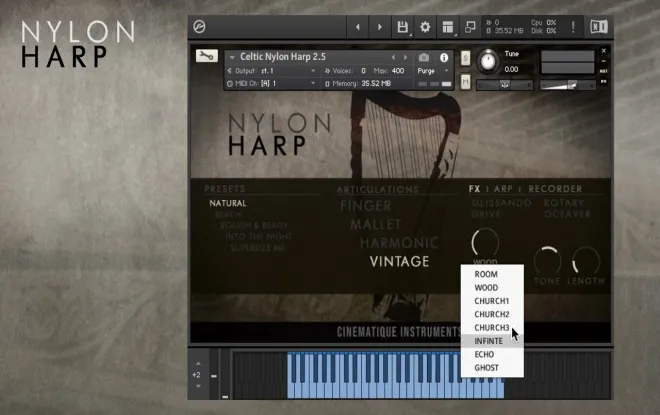The height and width of the screenshot is (415, 660).
Task: Mute the instrument with M button
Action: click(465, 82)
